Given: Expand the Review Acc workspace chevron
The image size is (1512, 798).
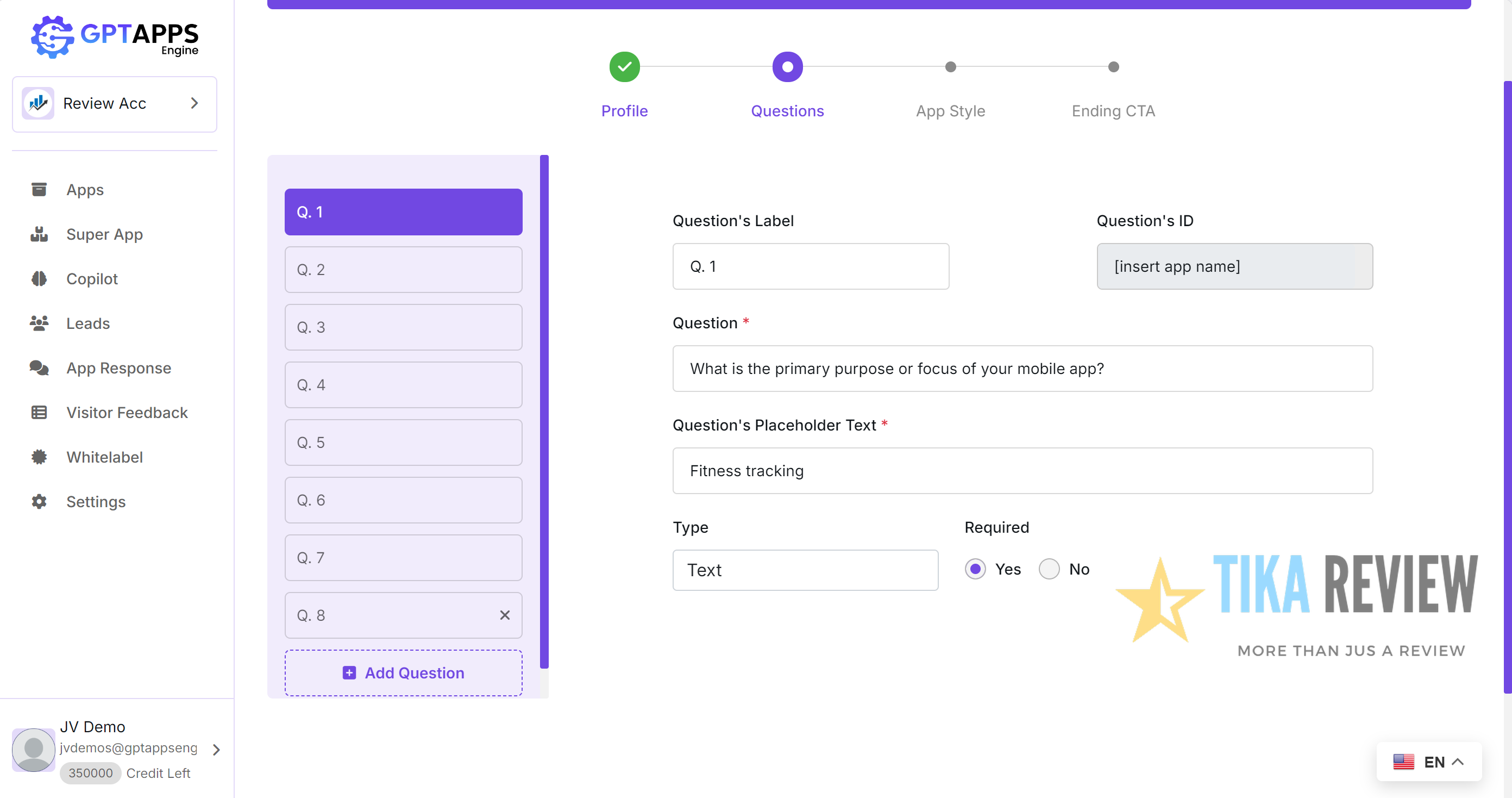Looking at the screenshot, I should coord(194,103).
